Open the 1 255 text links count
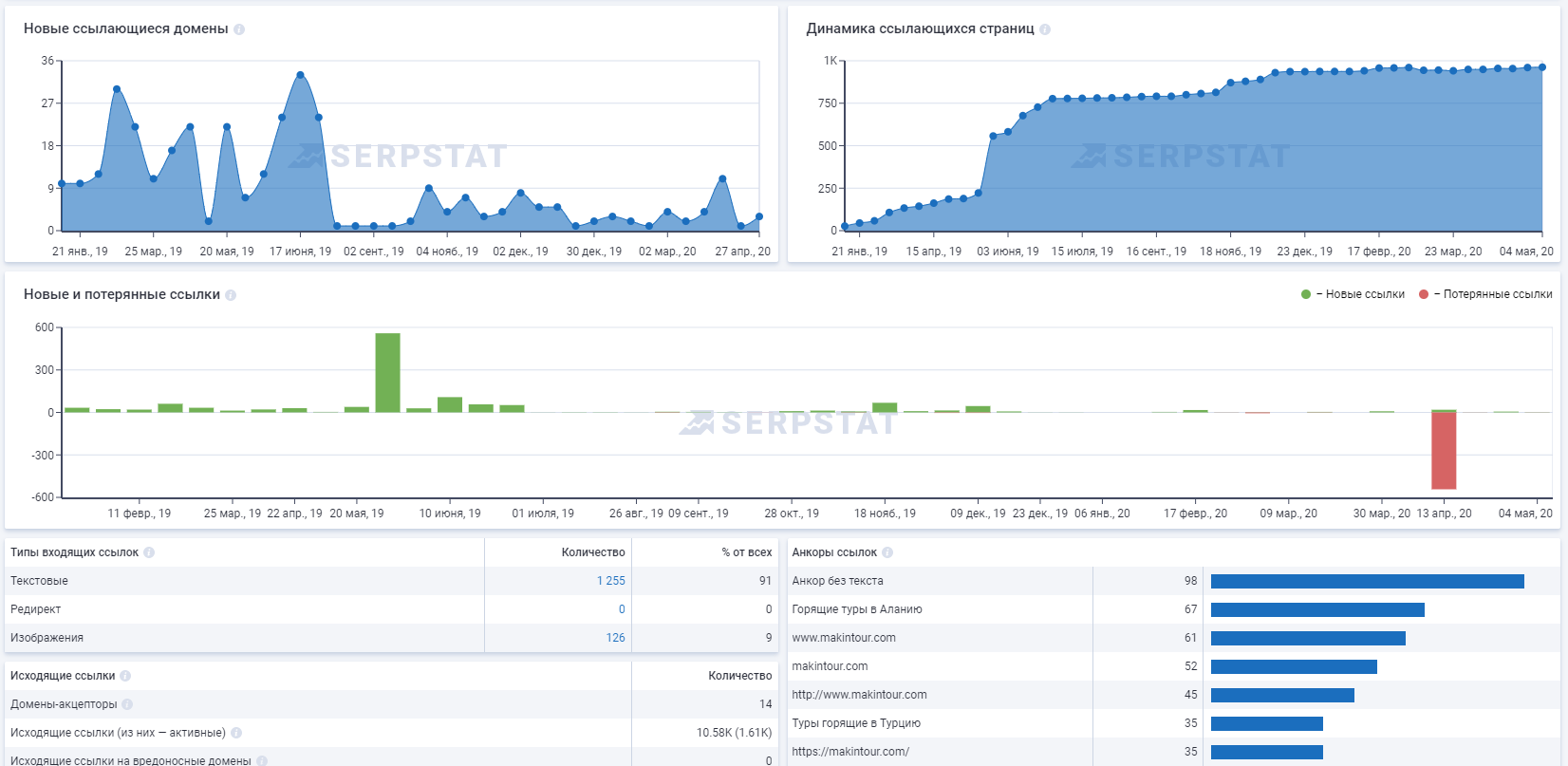 [x=610, y=581]
